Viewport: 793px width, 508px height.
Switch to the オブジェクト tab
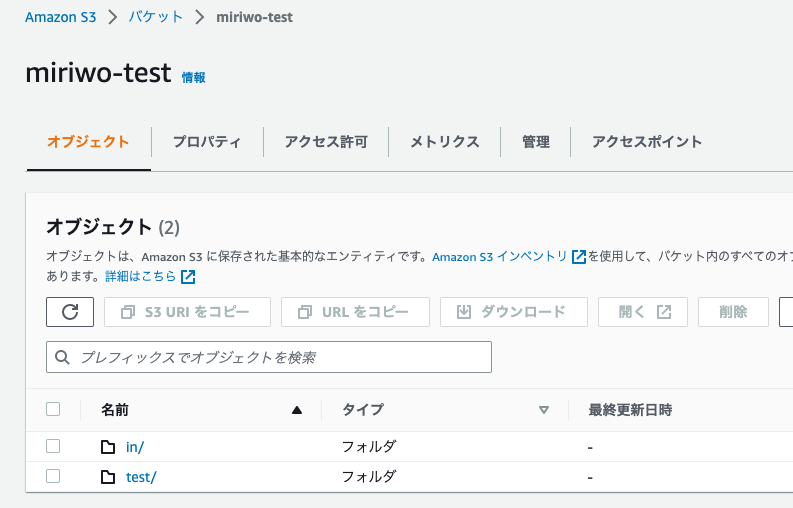(88, 142)
